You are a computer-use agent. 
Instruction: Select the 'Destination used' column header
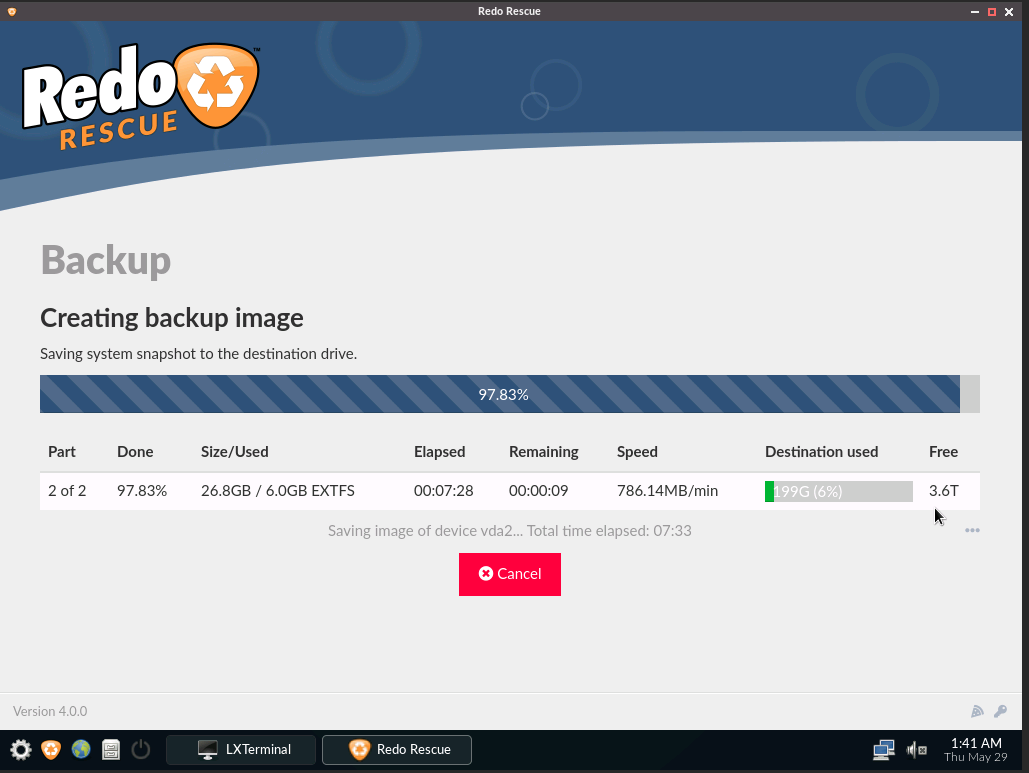point(822,451)
